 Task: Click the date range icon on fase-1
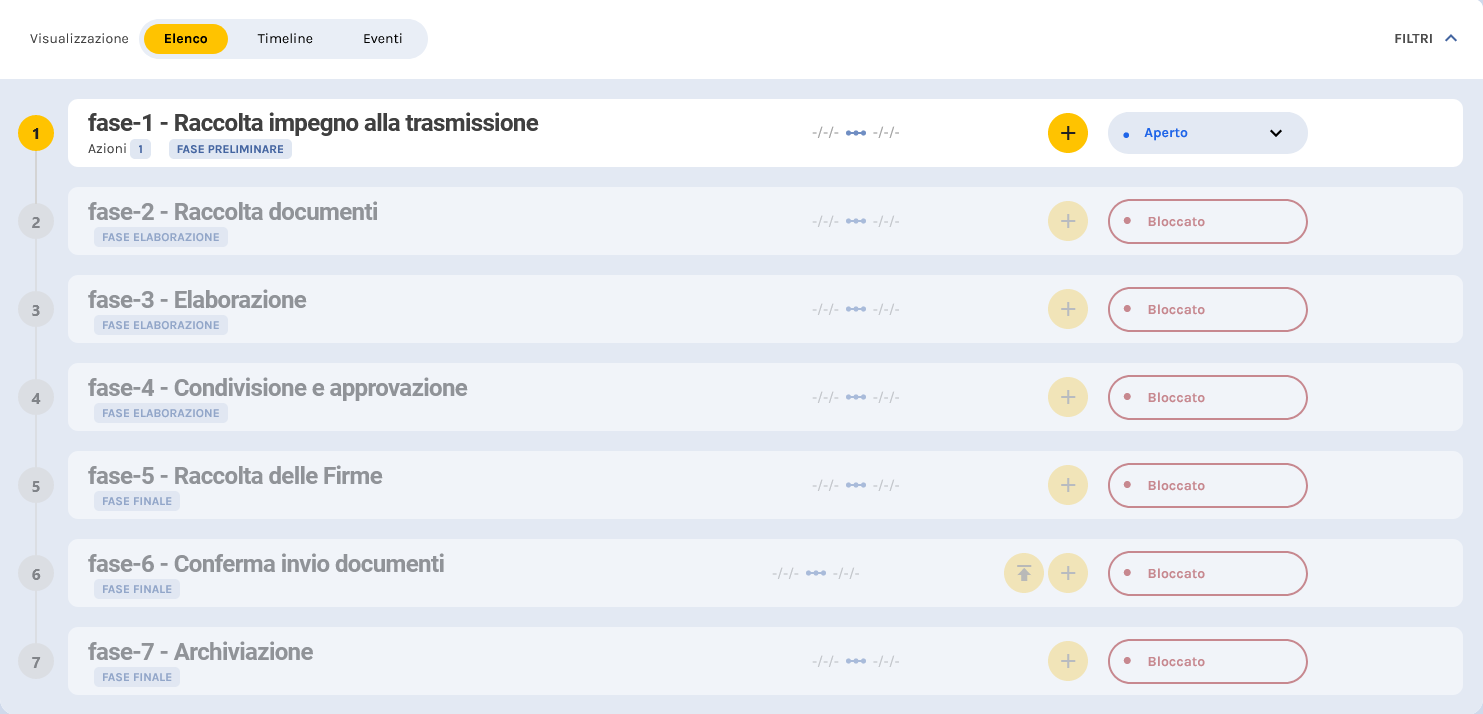coord(856,131)
